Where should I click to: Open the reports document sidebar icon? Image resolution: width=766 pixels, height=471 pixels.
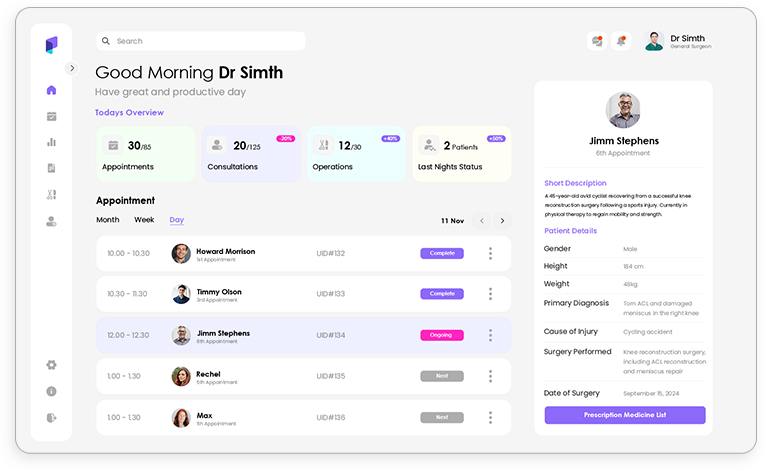[51, 168]
